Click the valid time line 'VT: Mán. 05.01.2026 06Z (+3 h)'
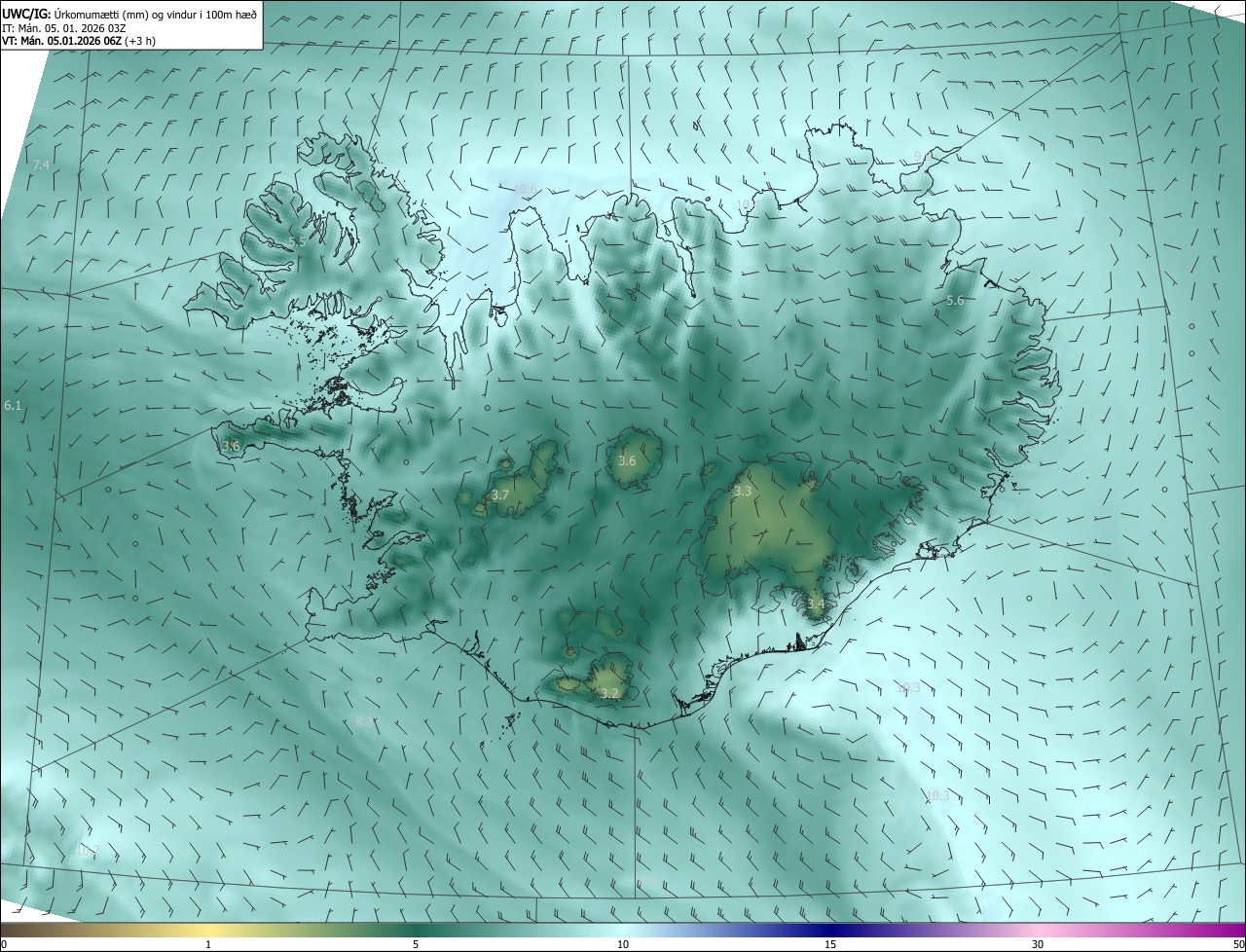 tap(79, 41)
